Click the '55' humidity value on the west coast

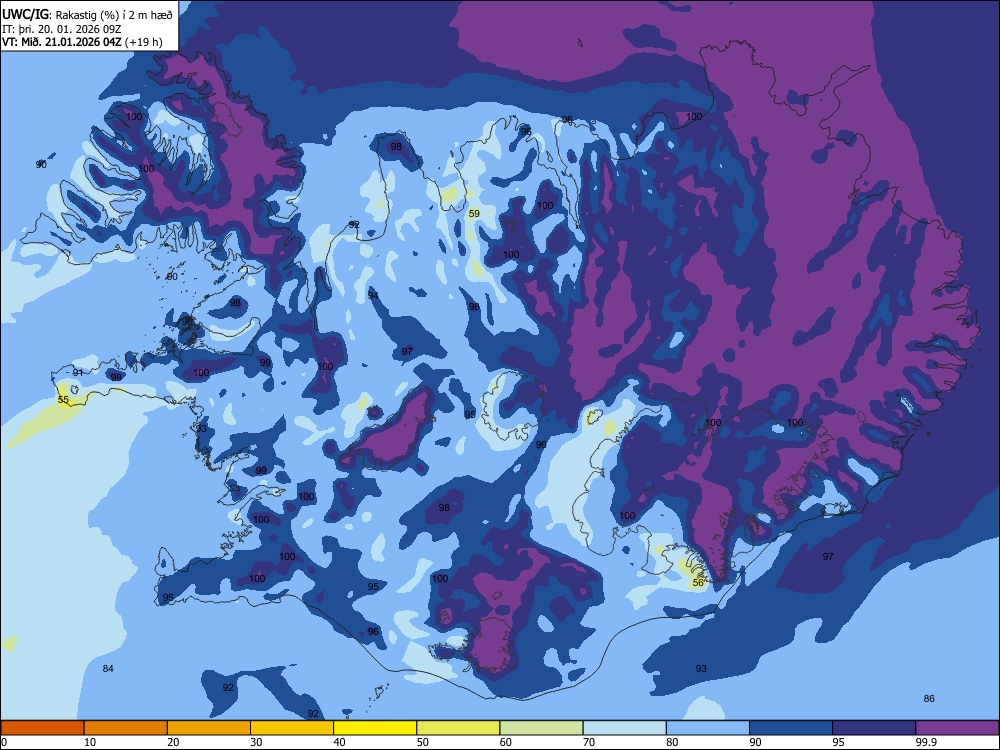click(x=63, y=400)
